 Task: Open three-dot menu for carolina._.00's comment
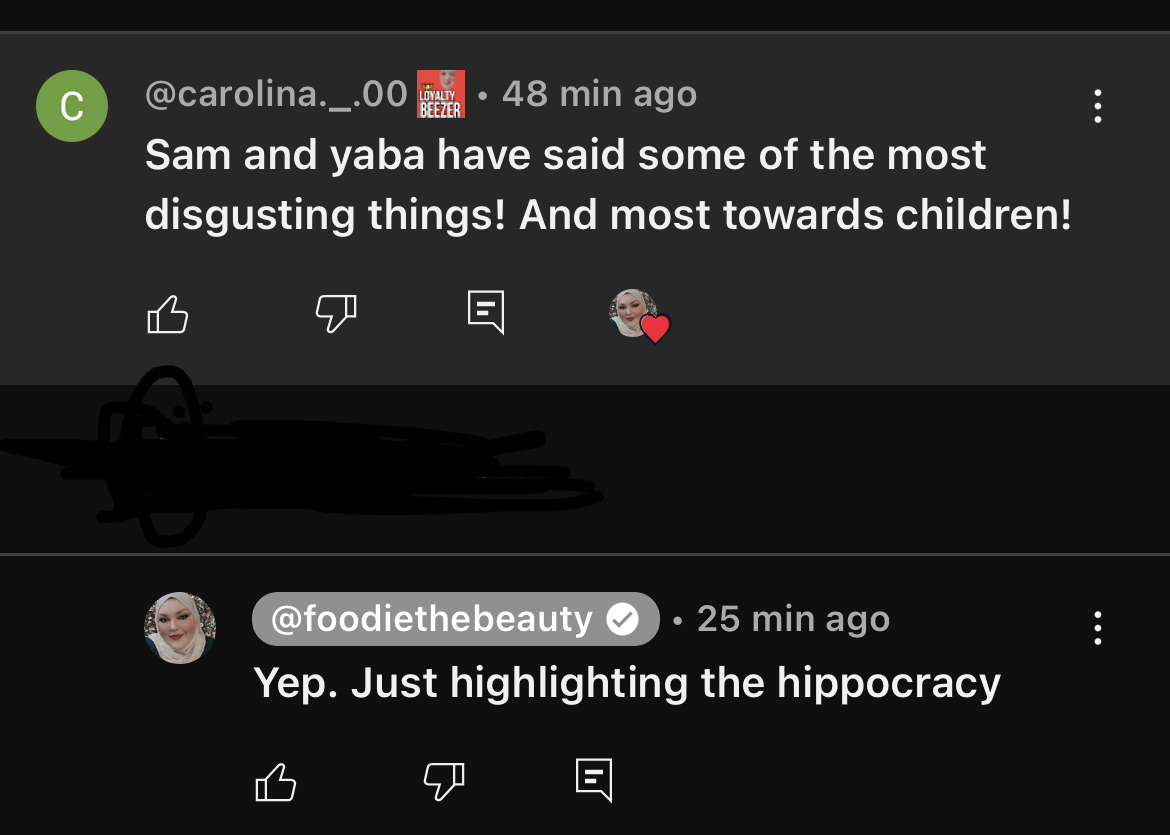click(x=1097, y=106)
